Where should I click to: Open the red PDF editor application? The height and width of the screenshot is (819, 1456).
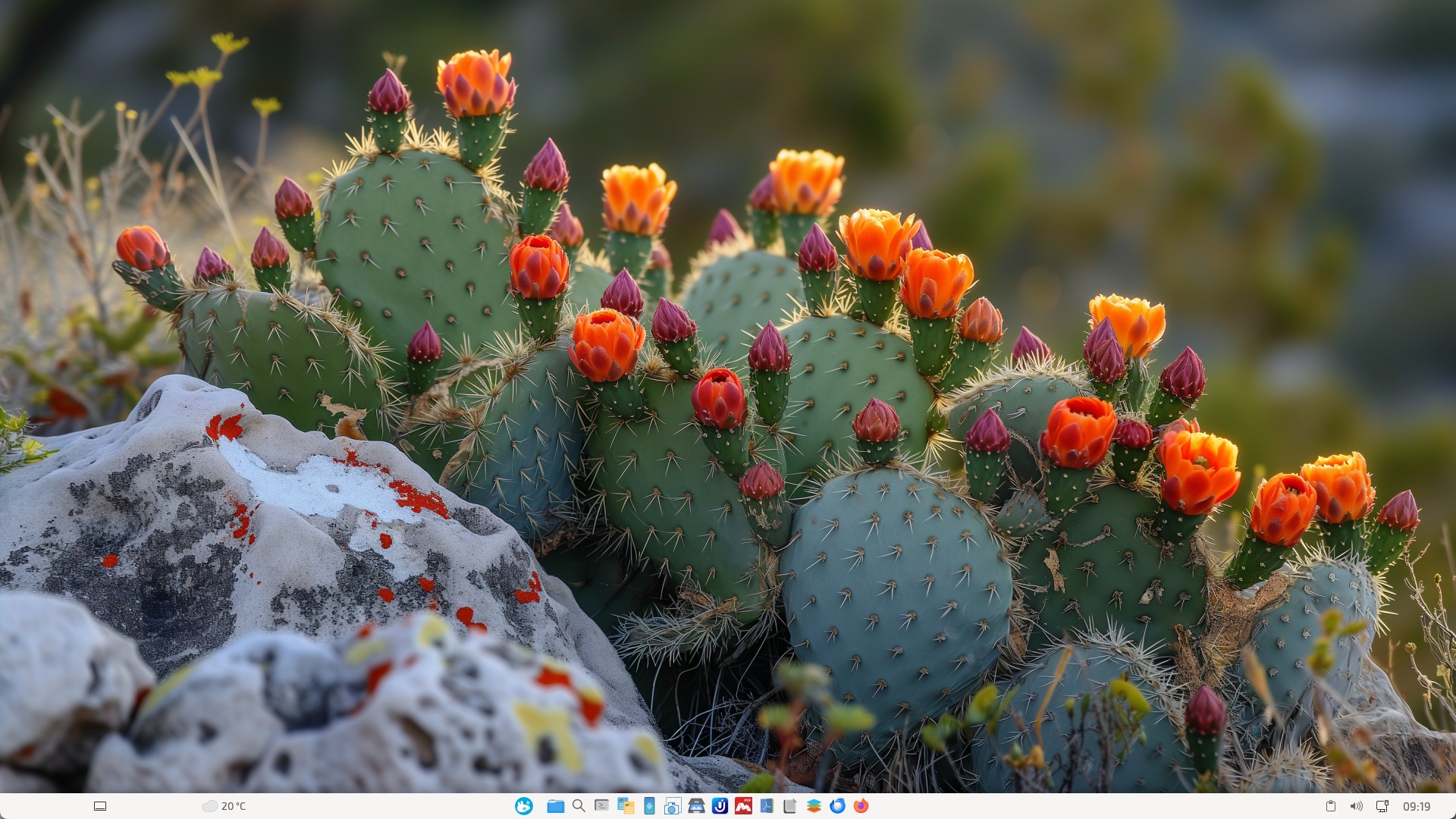pyautogui.click(x=743, y=806)
